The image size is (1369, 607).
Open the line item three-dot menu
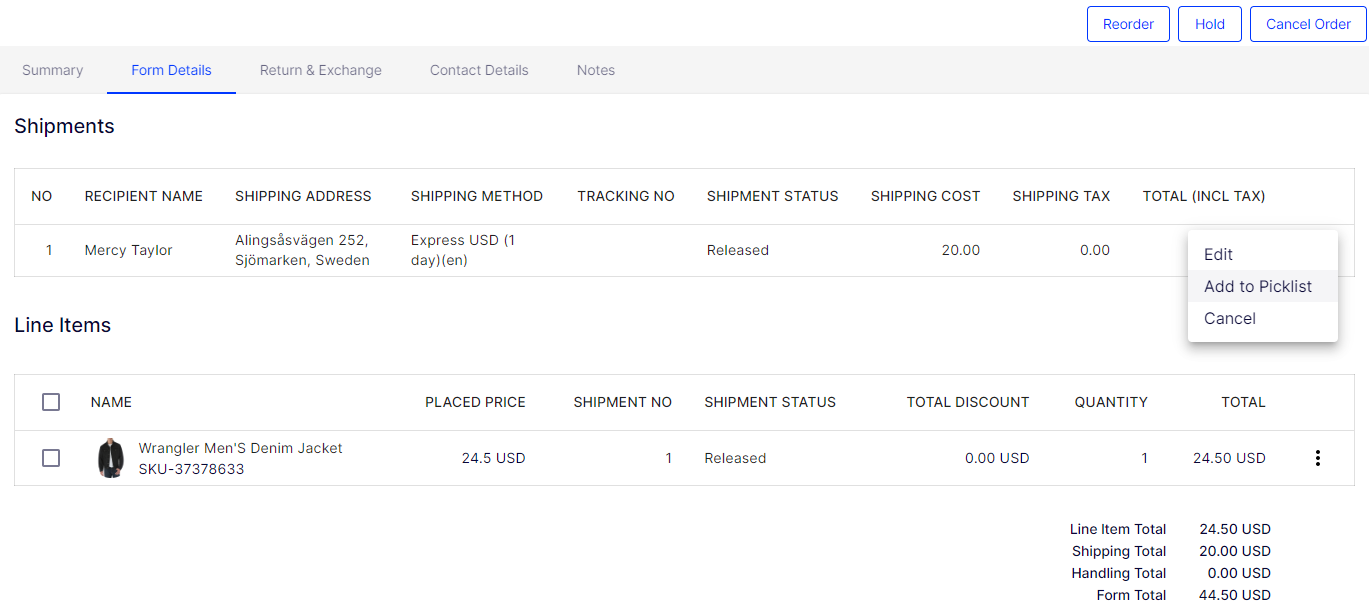[1317, 458]
